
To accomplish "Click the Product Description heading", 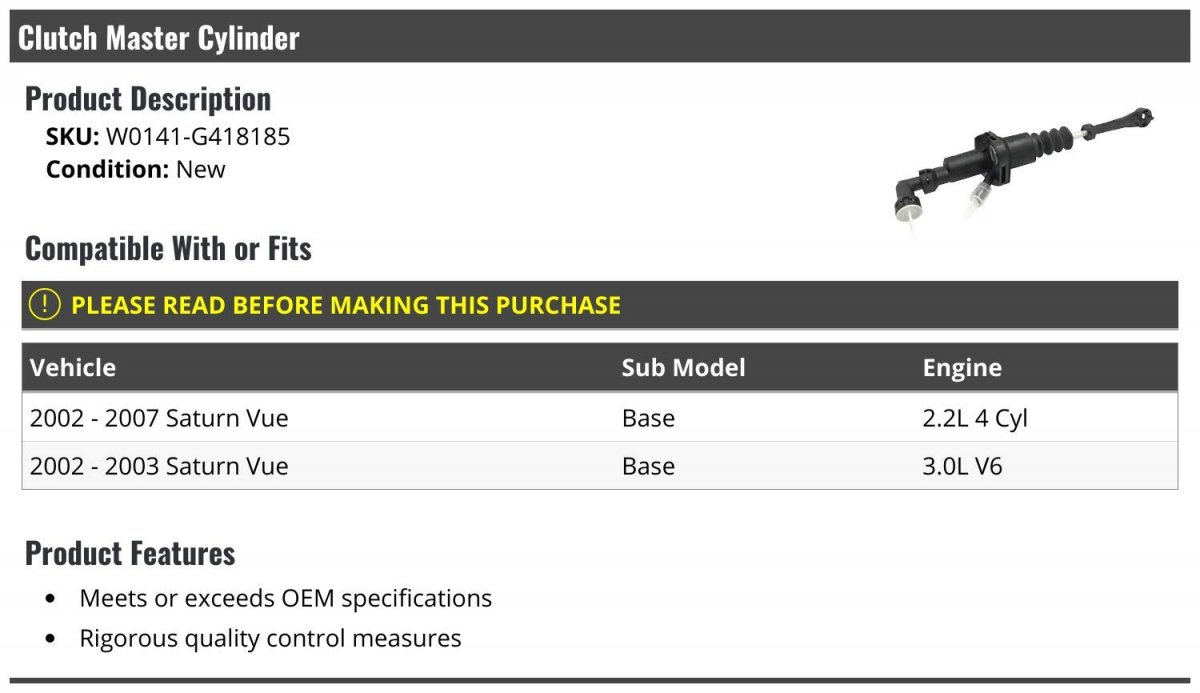I will (x=148, y=99).
